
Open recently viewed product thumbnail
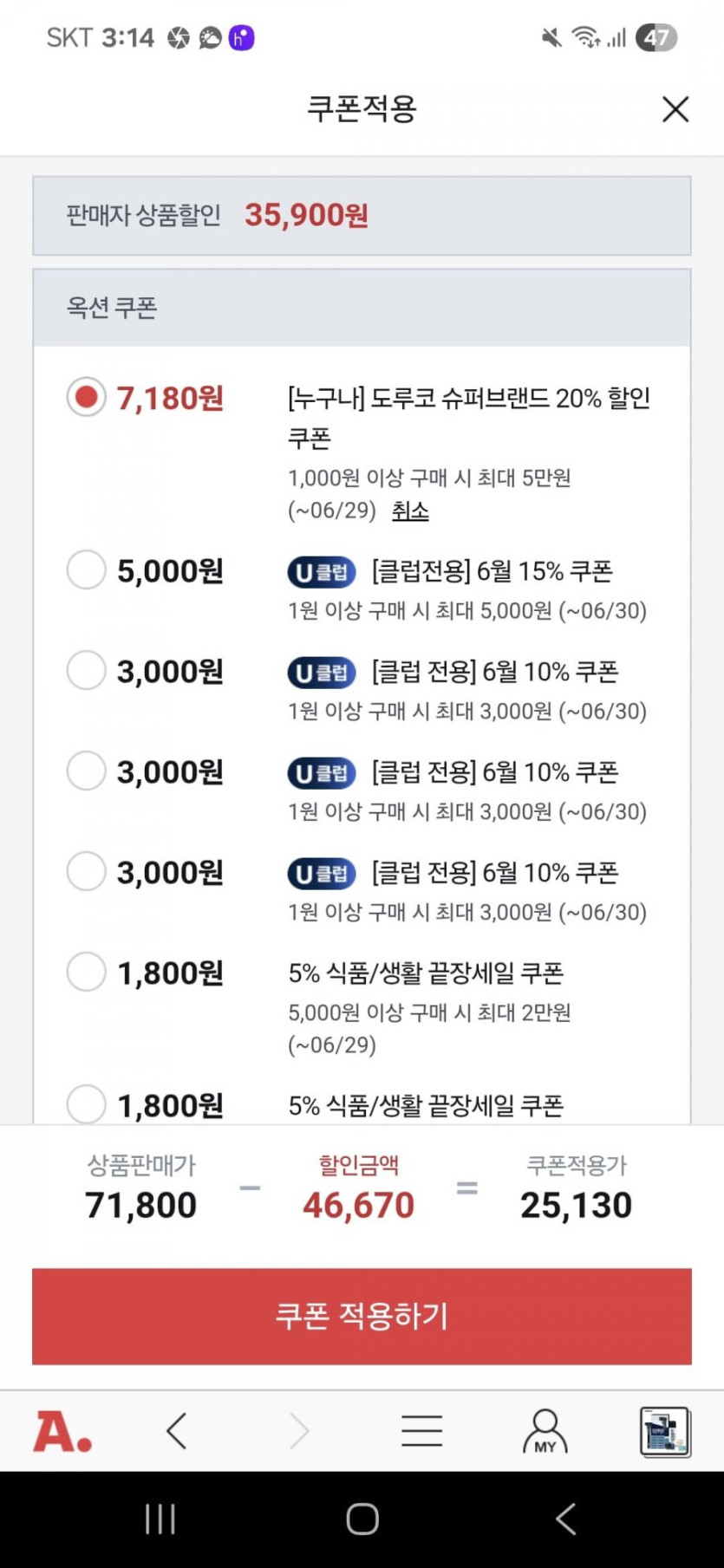tap(665, 1431)
